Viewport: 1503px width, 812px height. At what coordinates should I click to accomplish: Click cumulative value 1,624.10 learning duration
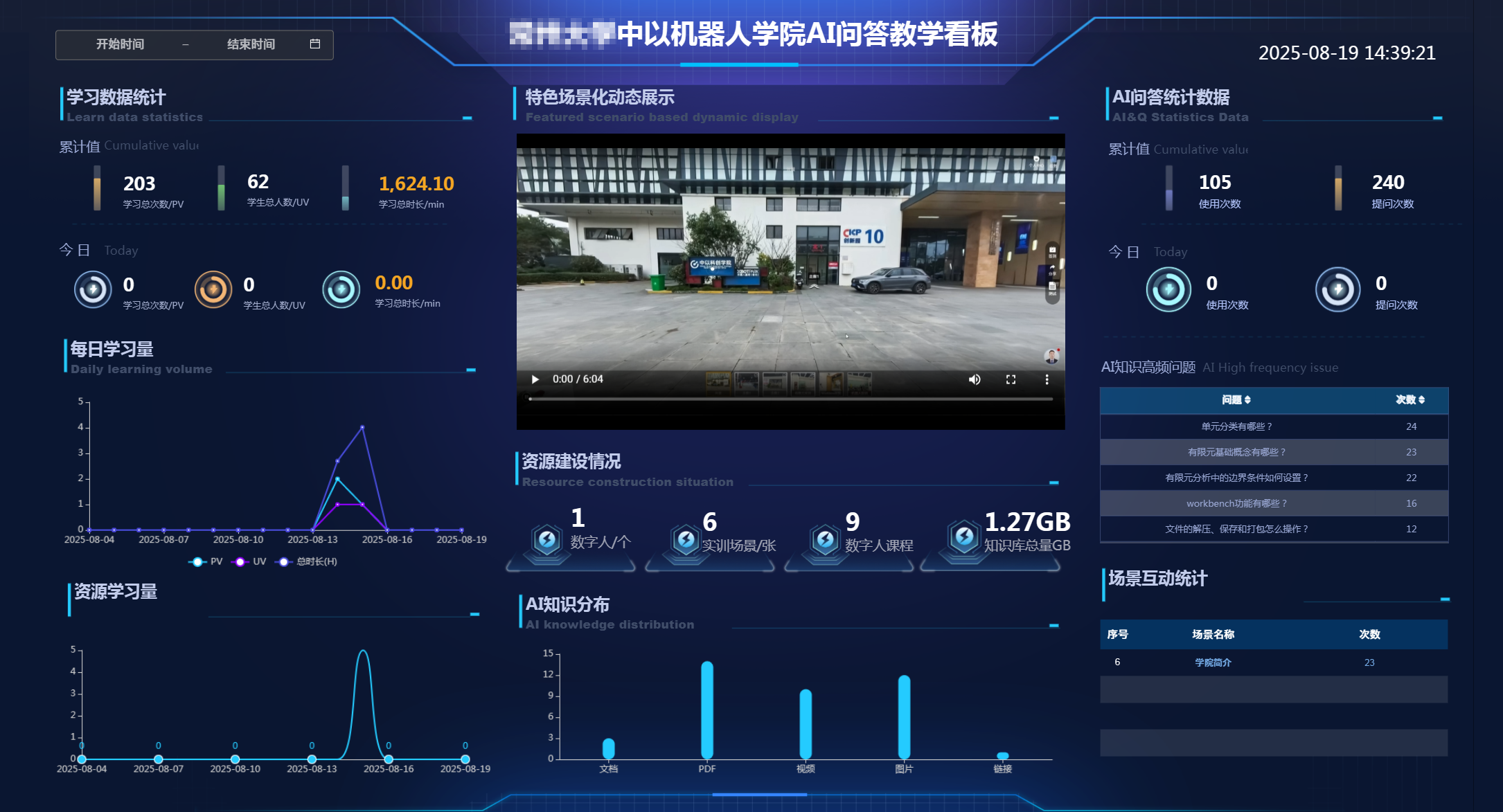tap(416, 184)
